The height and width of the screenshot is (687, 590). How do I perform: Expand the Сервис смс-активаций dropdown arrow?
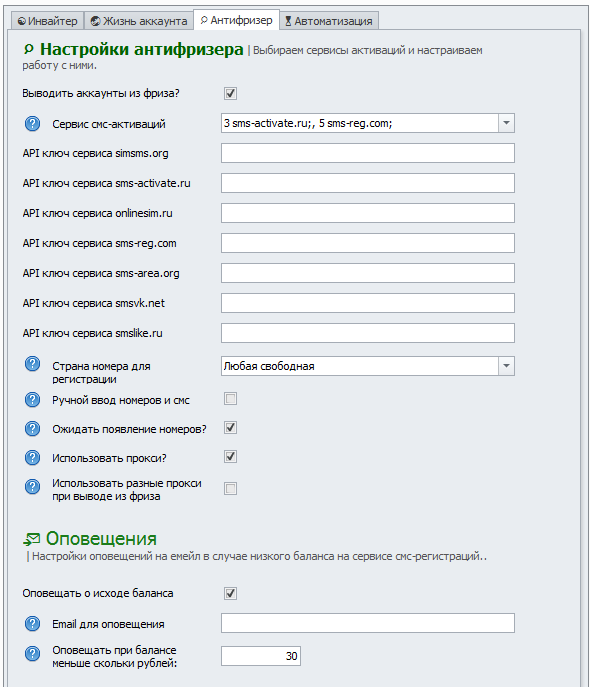click(x=506, y=123)
